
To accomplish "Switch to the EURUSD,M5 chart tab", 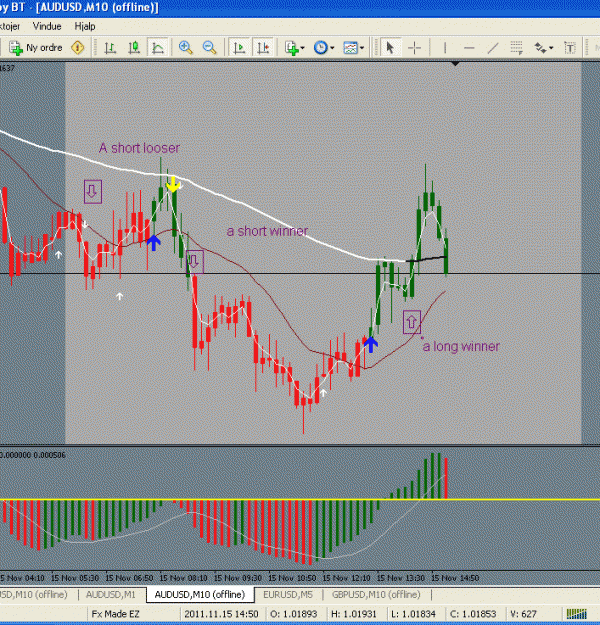I will pyautogui.click(x=288, y=594).
